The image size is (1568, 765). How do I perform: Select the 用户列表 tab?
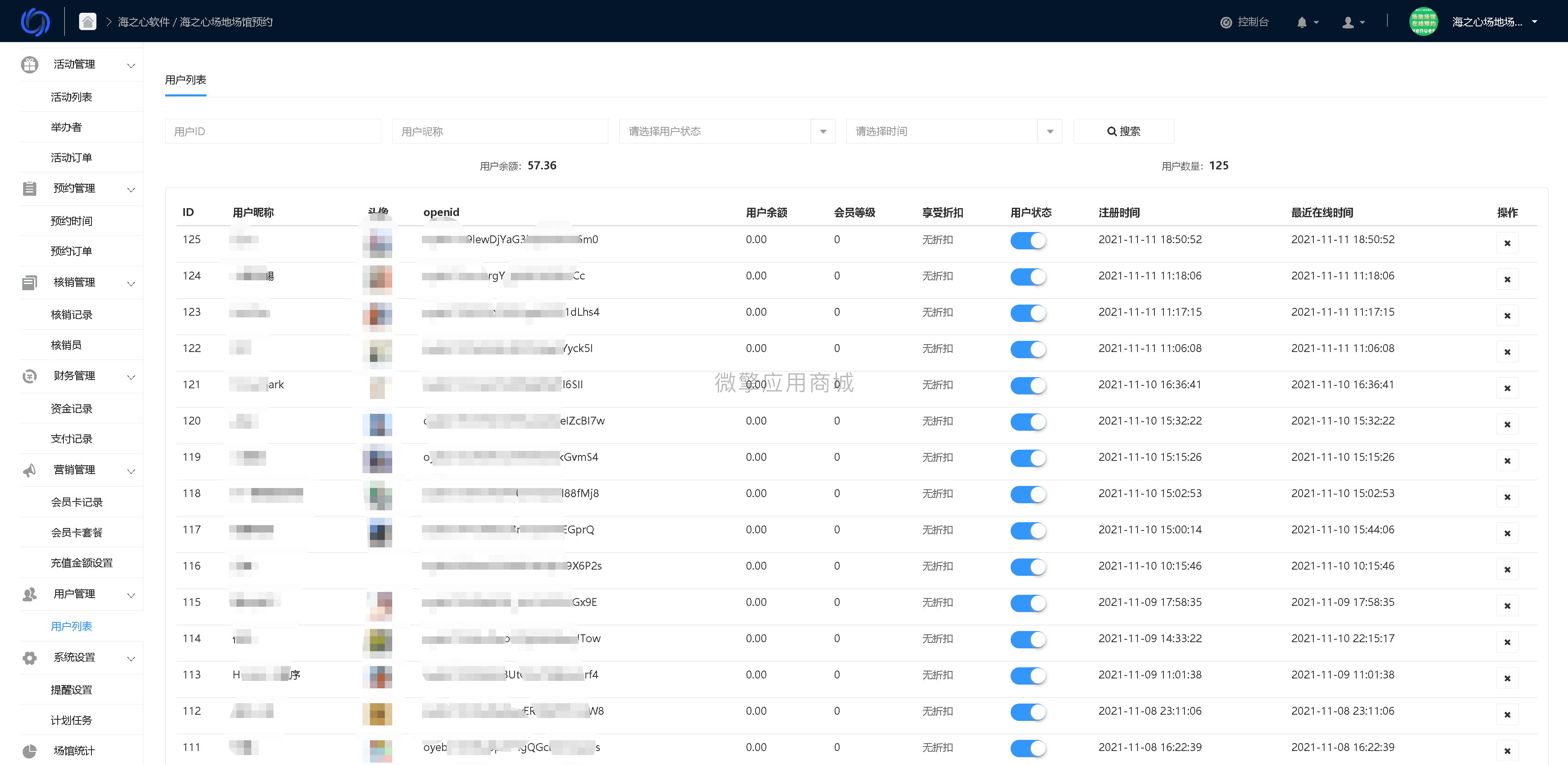coord(185,80)
